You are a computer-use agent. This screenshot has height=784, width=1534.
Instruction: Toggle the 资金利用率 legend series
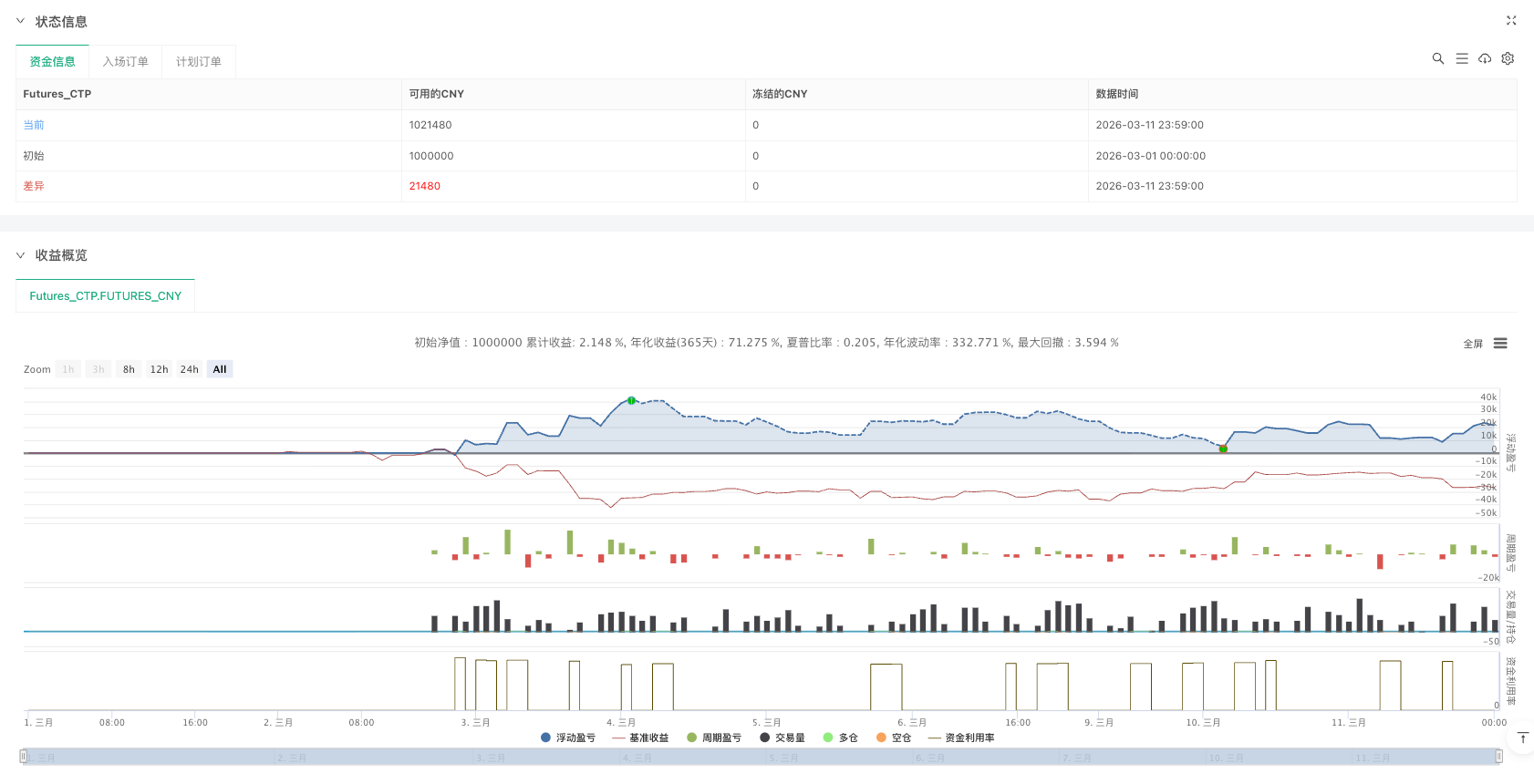(x=961, y=738)
